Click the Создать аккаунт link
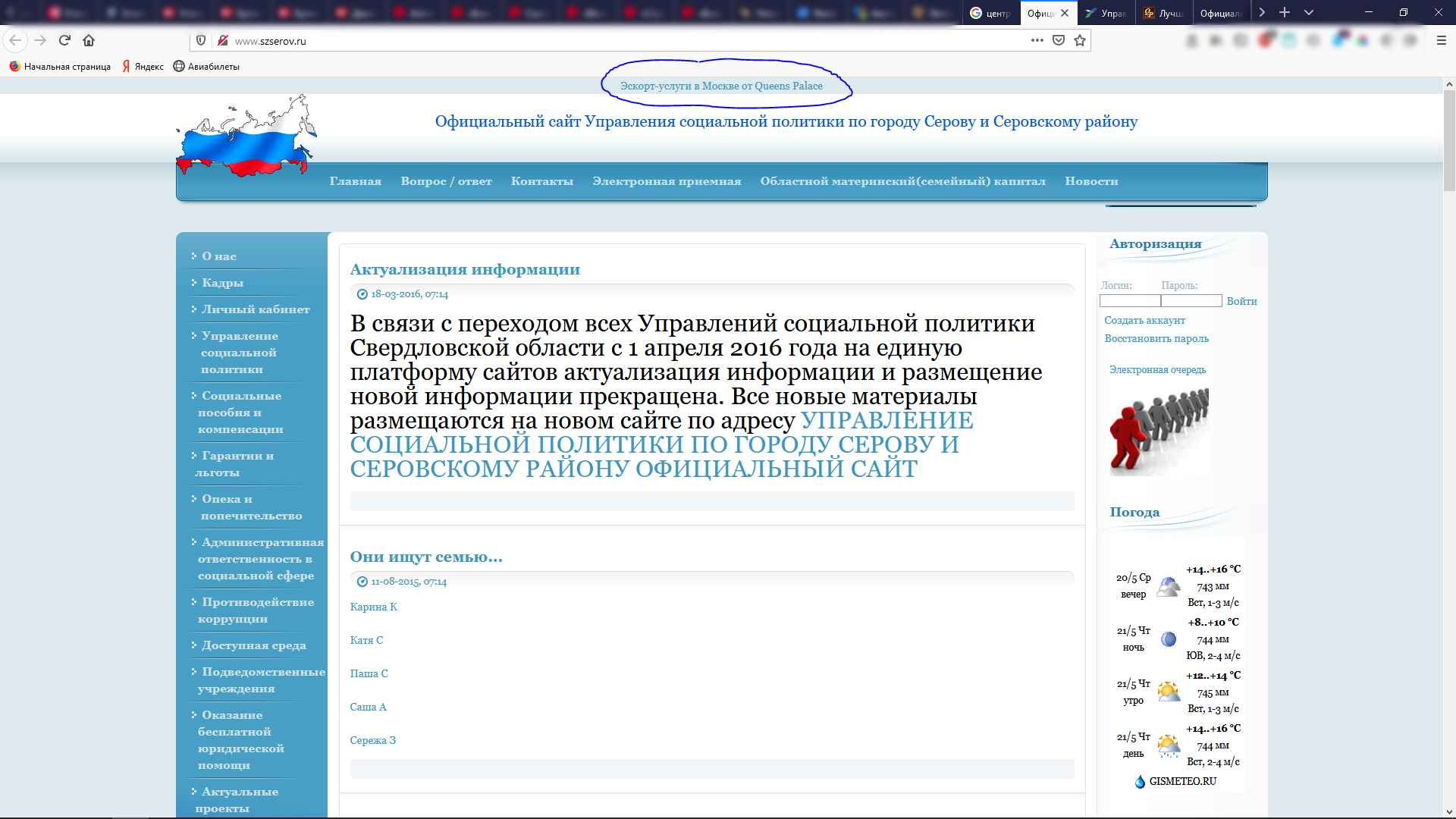The height and width of the screenshot is (819, 1456). tap(1144, 320)
